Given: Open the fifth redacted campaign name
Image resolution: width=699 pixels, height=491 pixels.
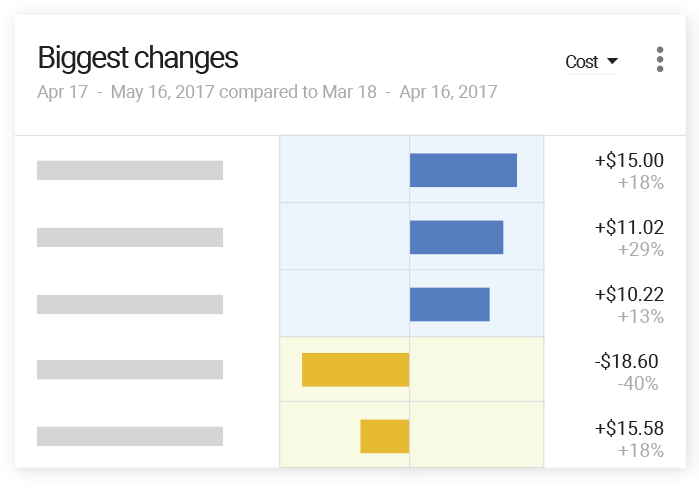Looking at the screenshot, I should point(130,436).
